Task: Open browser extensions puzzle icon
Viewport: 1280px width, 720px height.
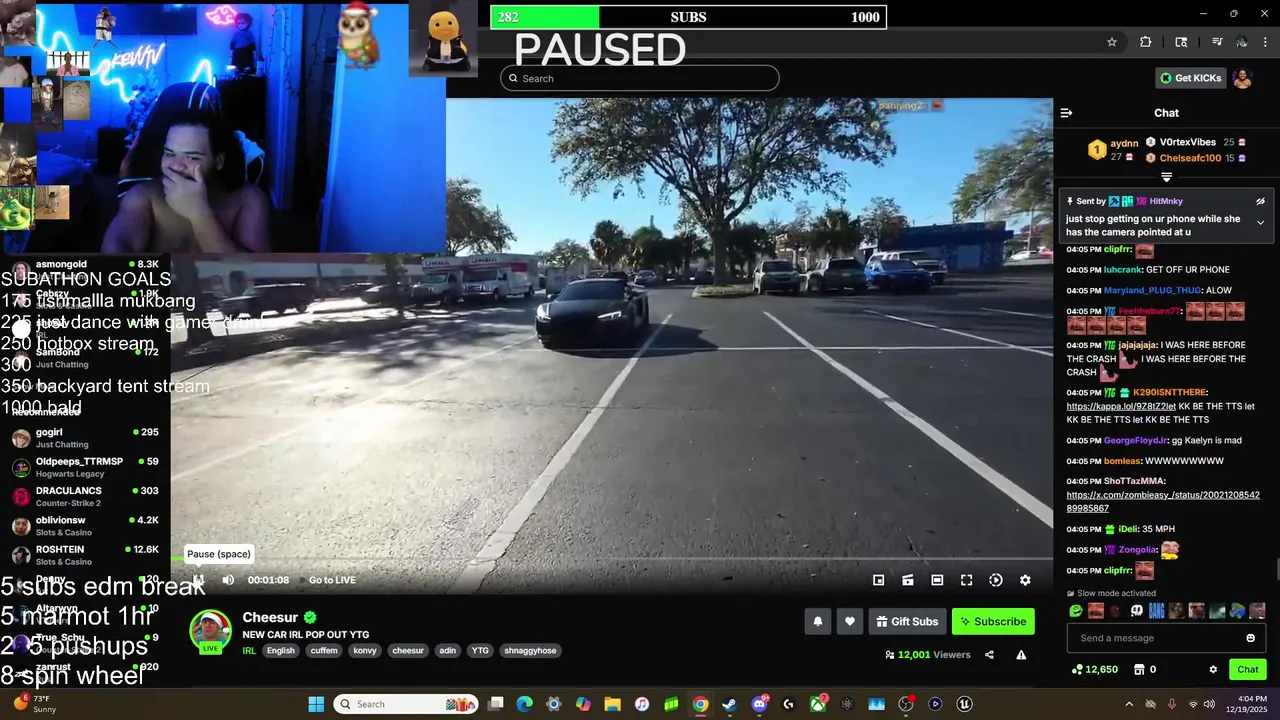Action: click(1146, 42)
